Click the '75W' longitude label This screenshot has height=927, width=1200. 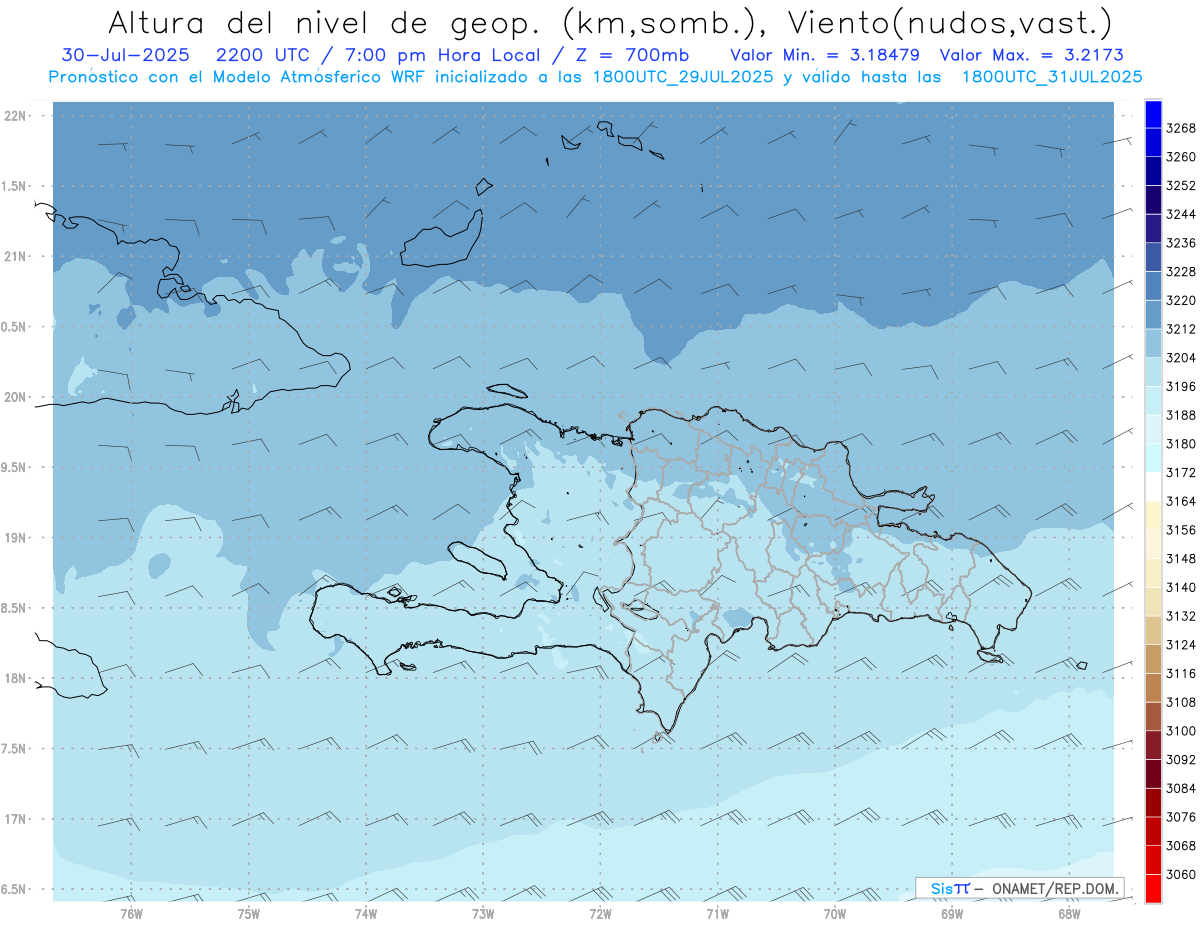(249, 914)
